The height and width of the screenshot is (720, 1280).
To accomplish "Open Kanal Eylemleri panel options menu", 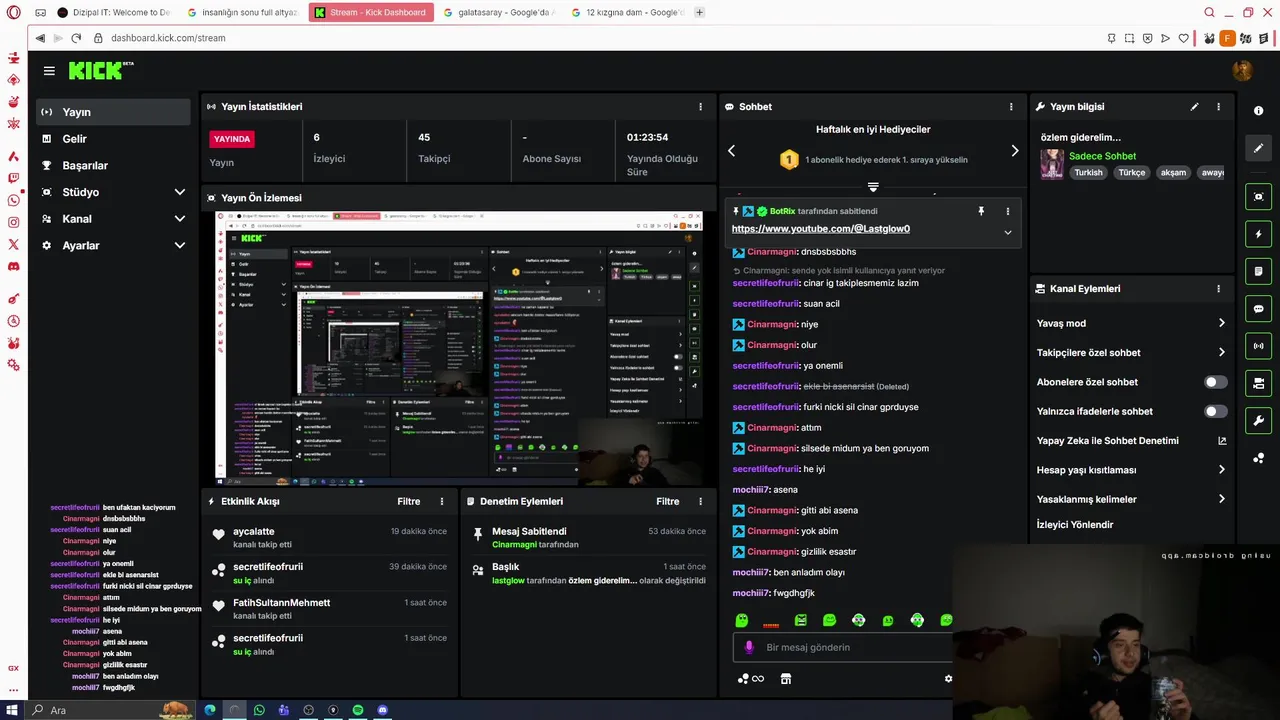I will pos(1218,289).
